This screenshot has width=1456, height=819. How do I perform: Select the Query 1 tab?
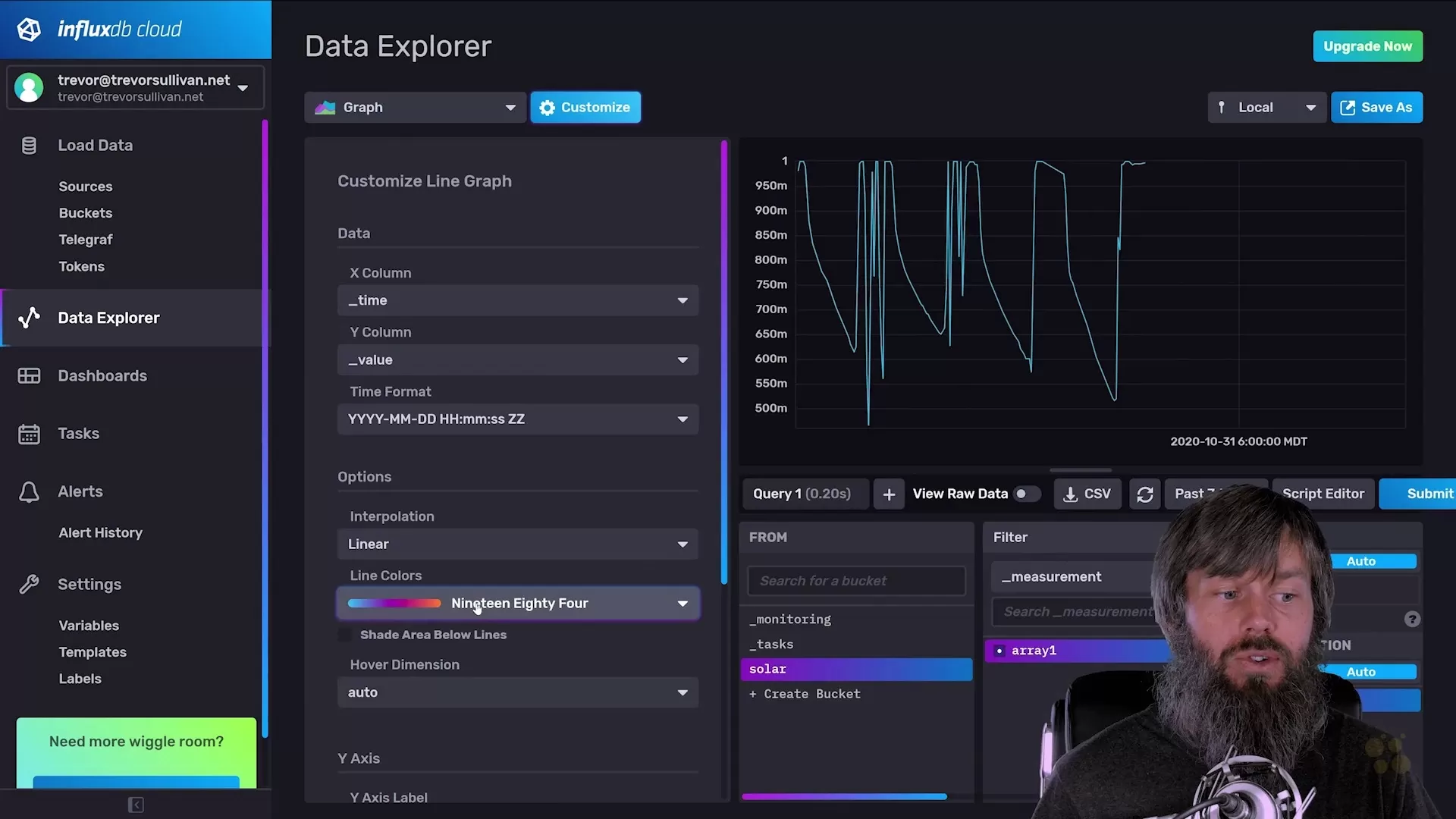805,494
